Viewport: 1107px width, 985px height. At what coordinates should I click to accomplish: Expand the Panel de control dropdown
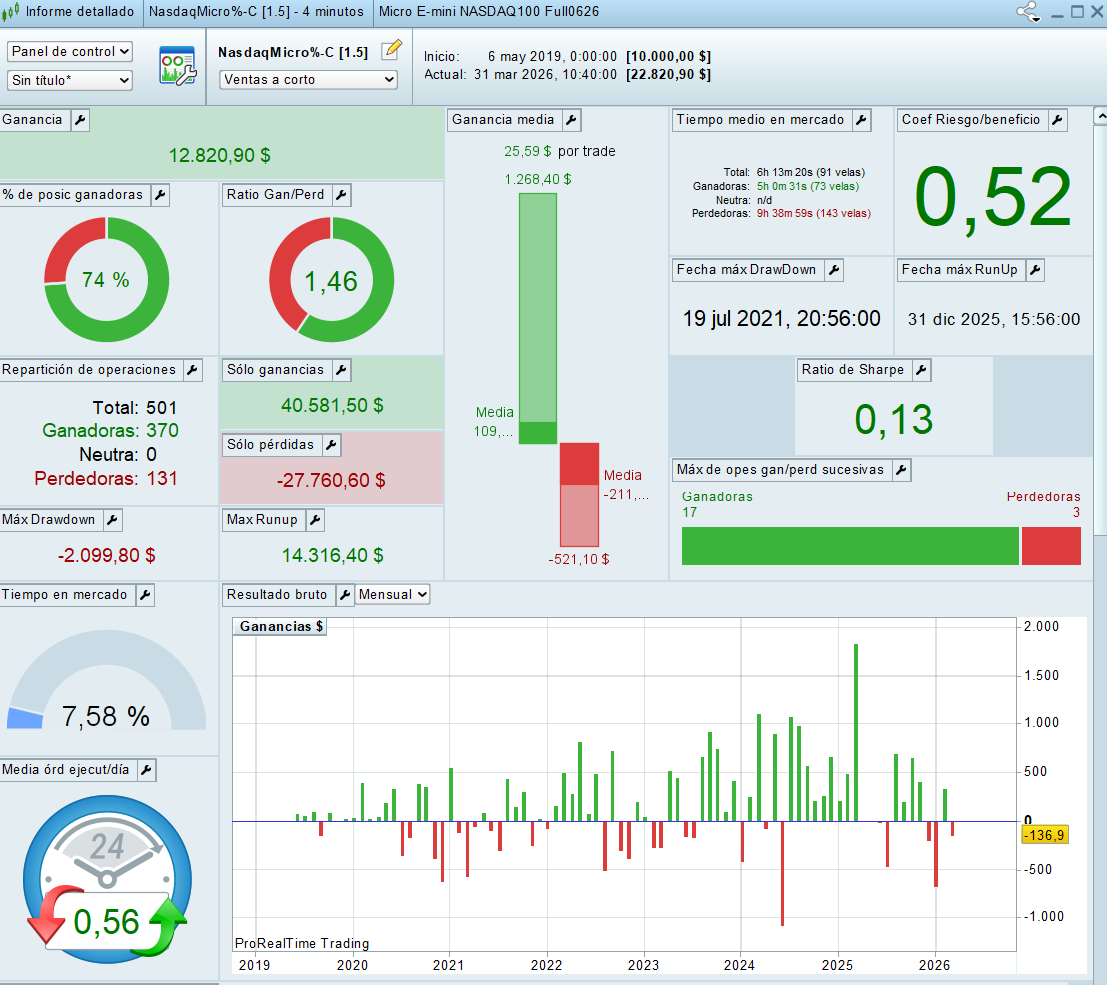click(x=70, y=51)
